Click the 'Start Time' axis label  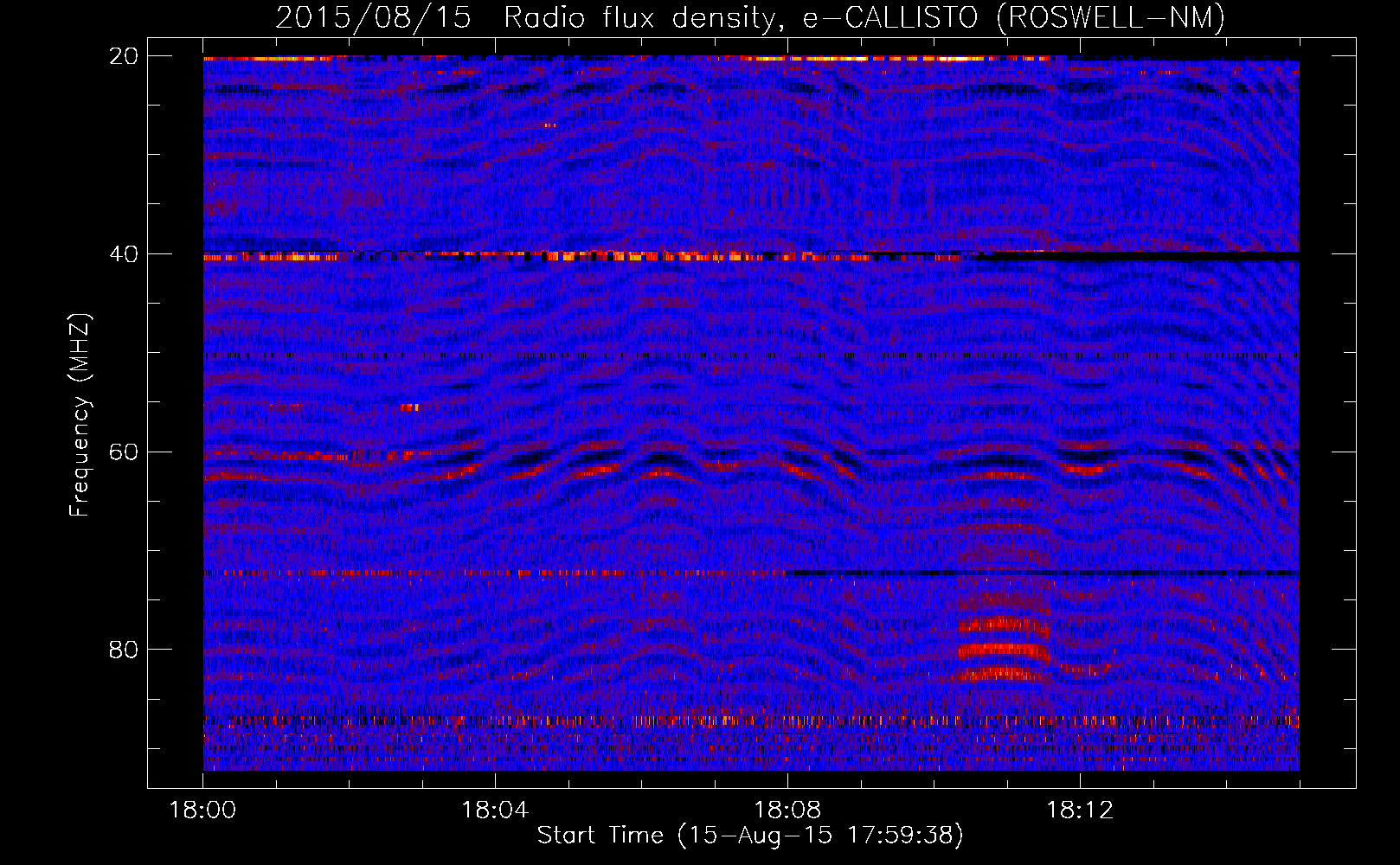pyautogui.click(x=600, y=836)
